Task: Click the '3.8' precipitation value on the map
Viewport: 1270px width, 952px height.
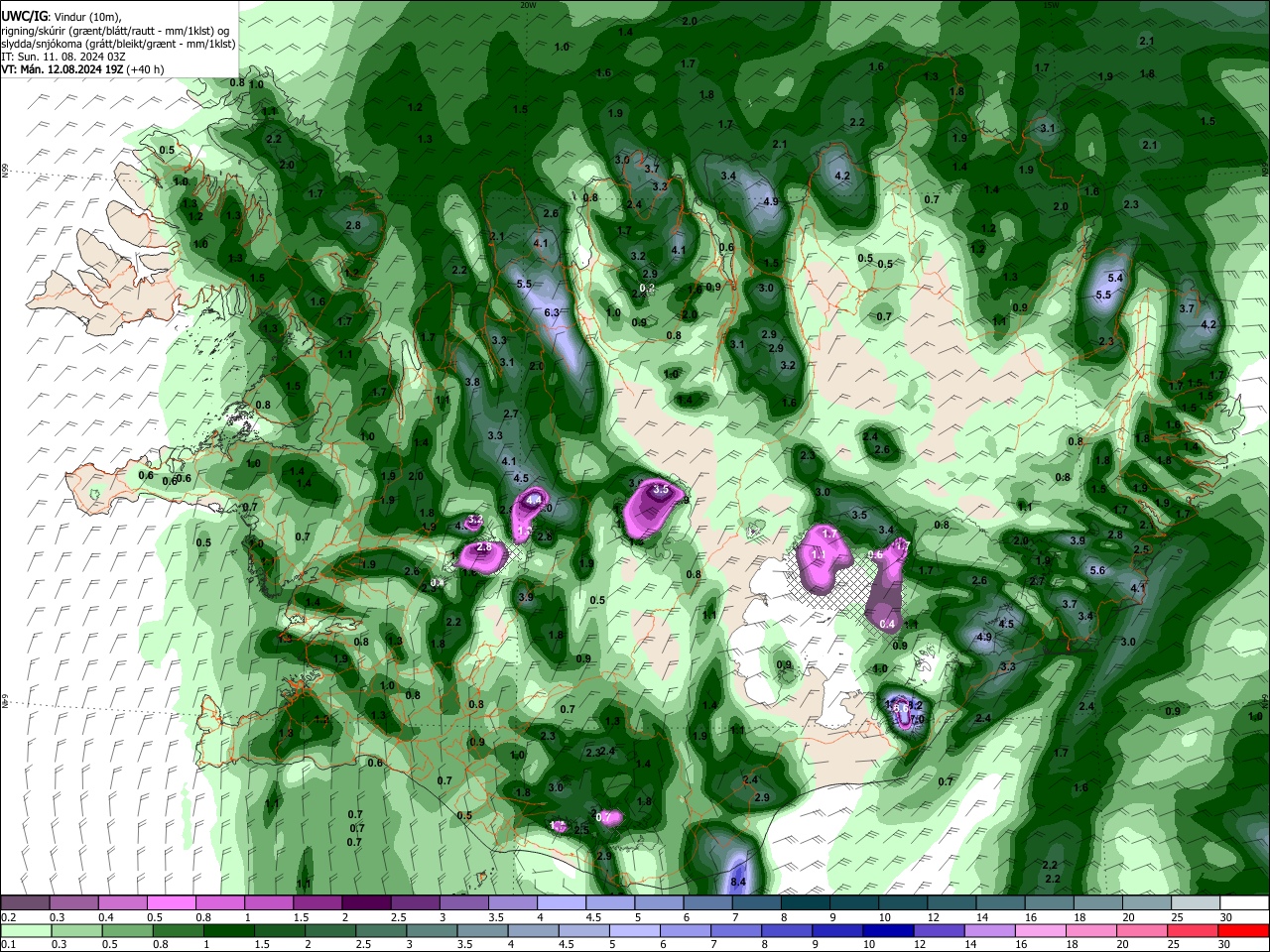Action: [x=472, y=382]
